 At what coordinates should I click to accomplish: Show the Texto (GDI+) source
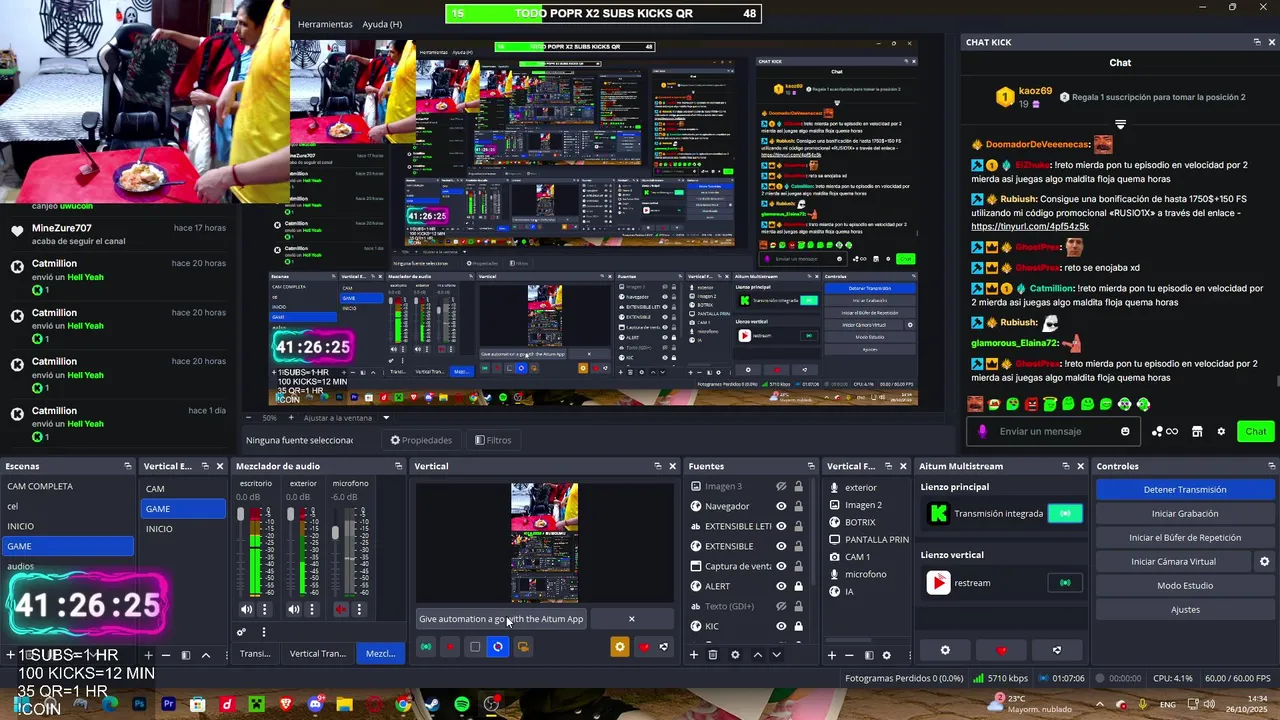pos(781,606)
